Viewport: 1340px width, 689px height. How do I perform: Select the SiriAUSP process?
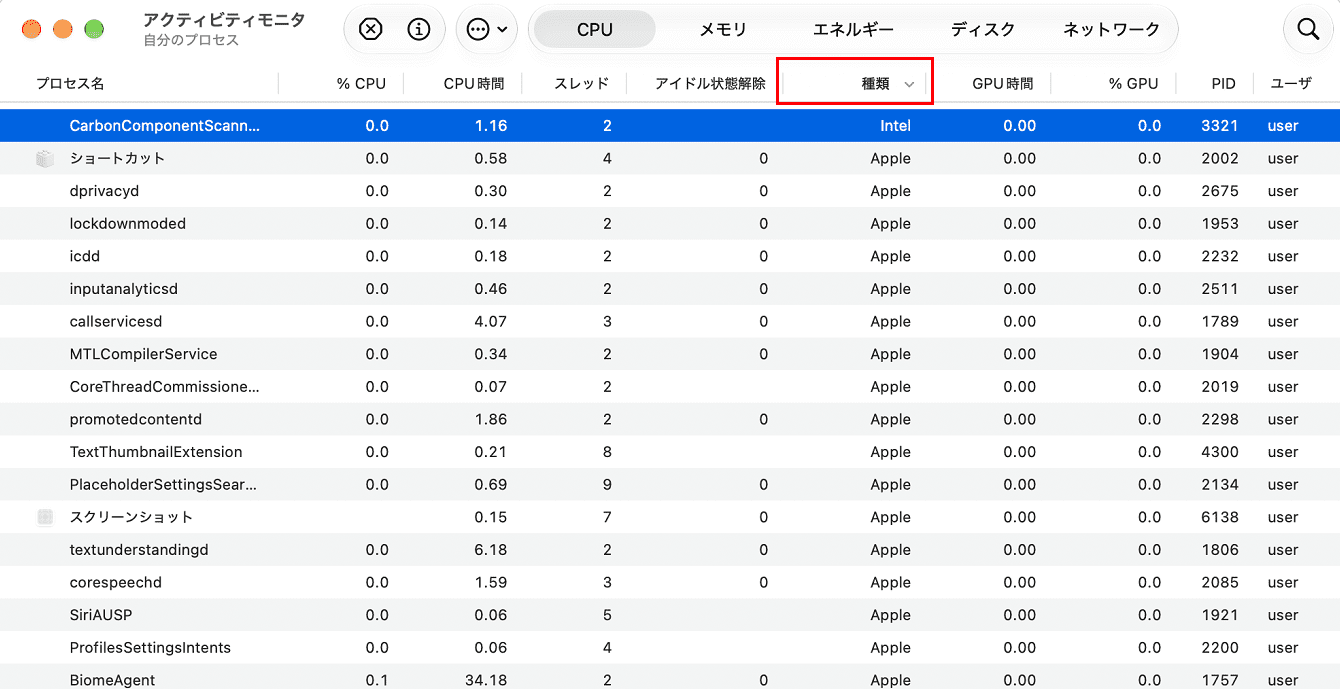pos(670,615)
